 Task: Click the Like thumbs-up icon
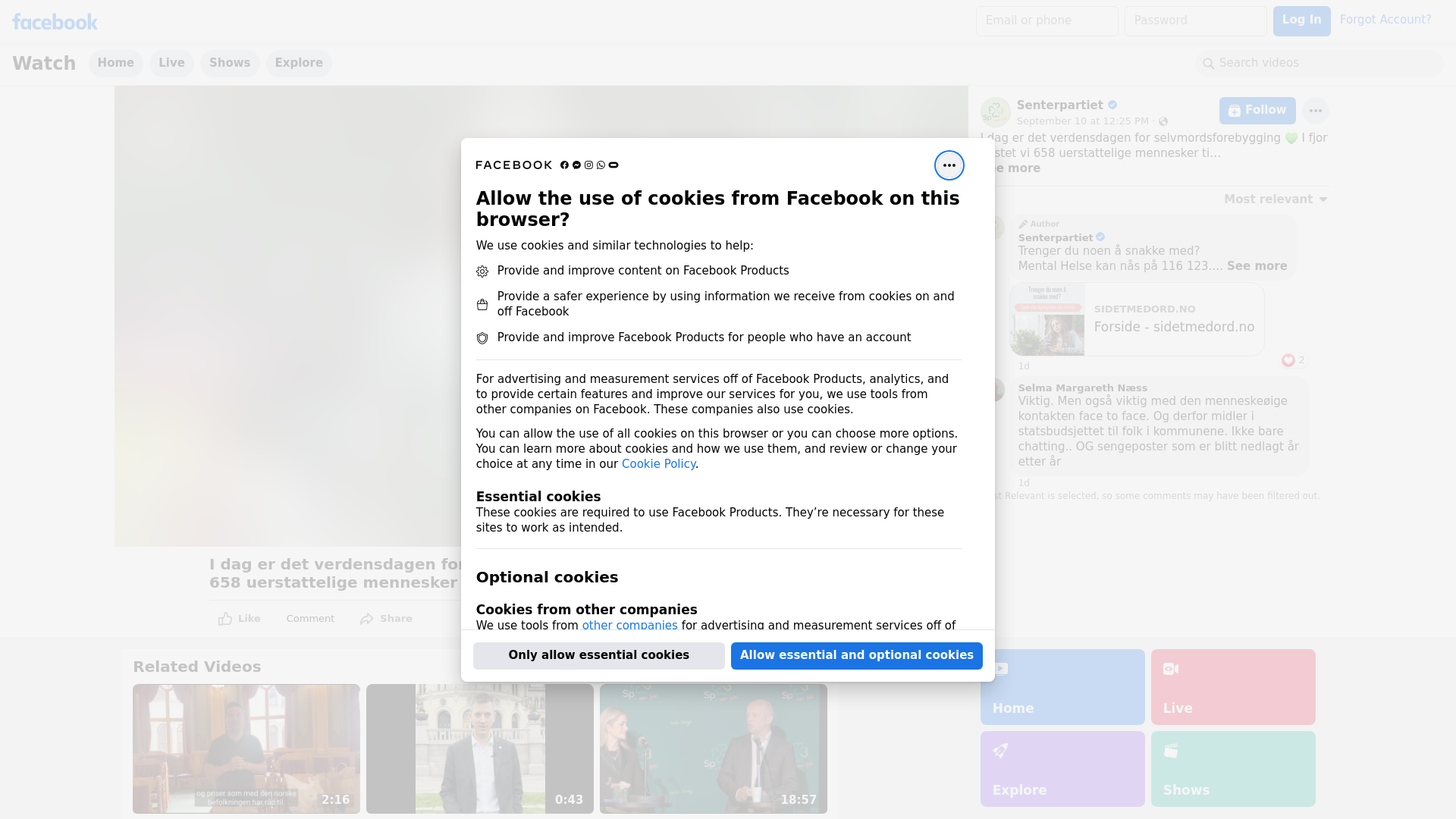point(225,619)
